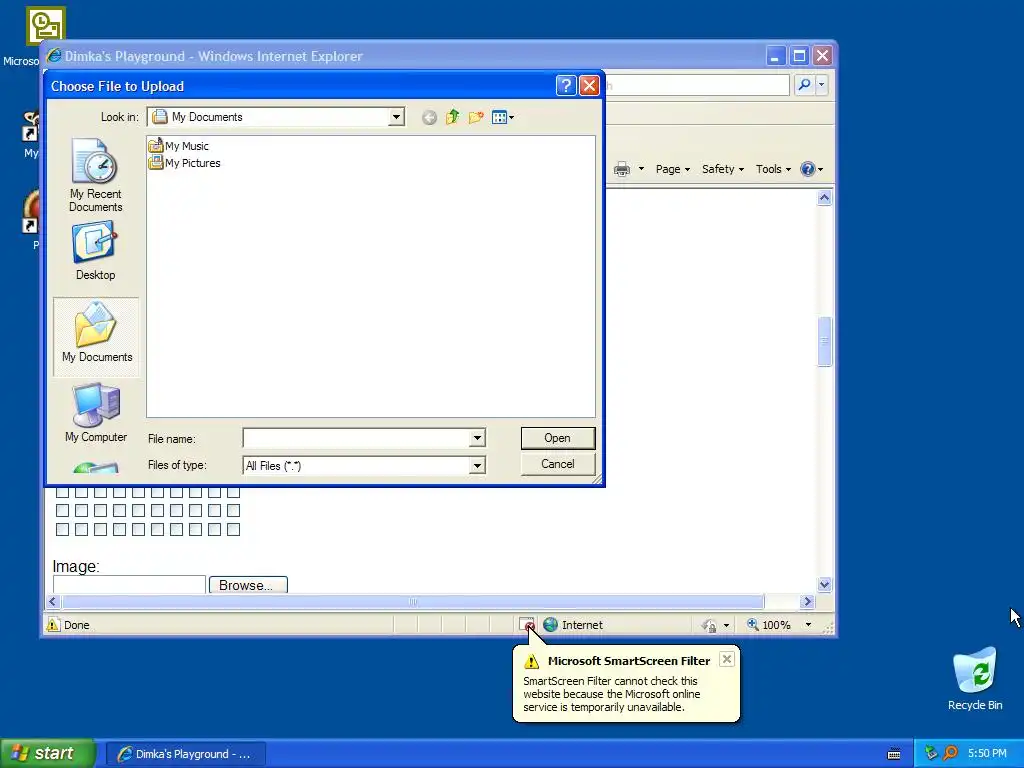Close the SmartScreen Filter balloon
This screenshot has height=768, width=1024.
click(726, 659)
